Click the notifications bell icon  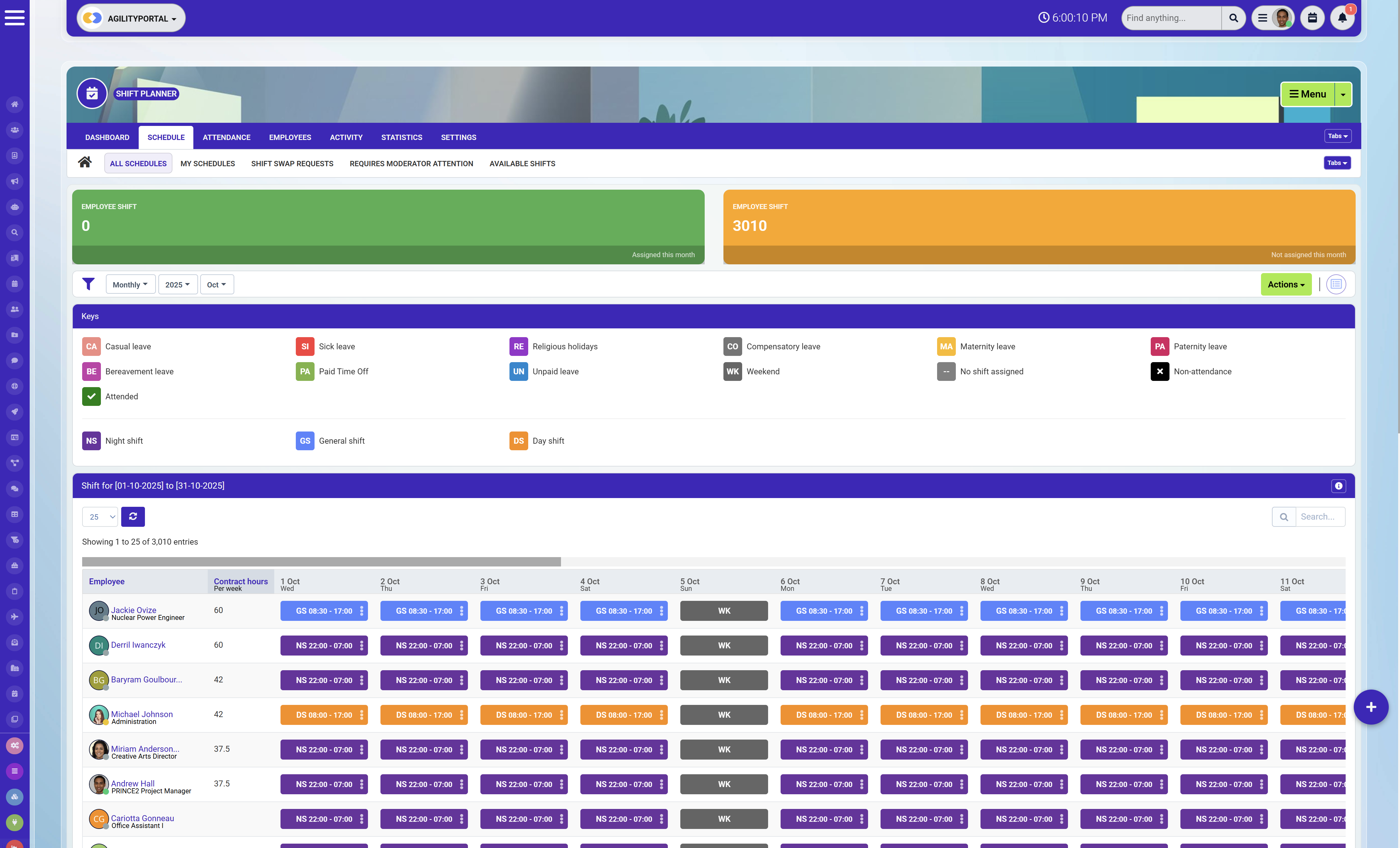point(1342,17)
